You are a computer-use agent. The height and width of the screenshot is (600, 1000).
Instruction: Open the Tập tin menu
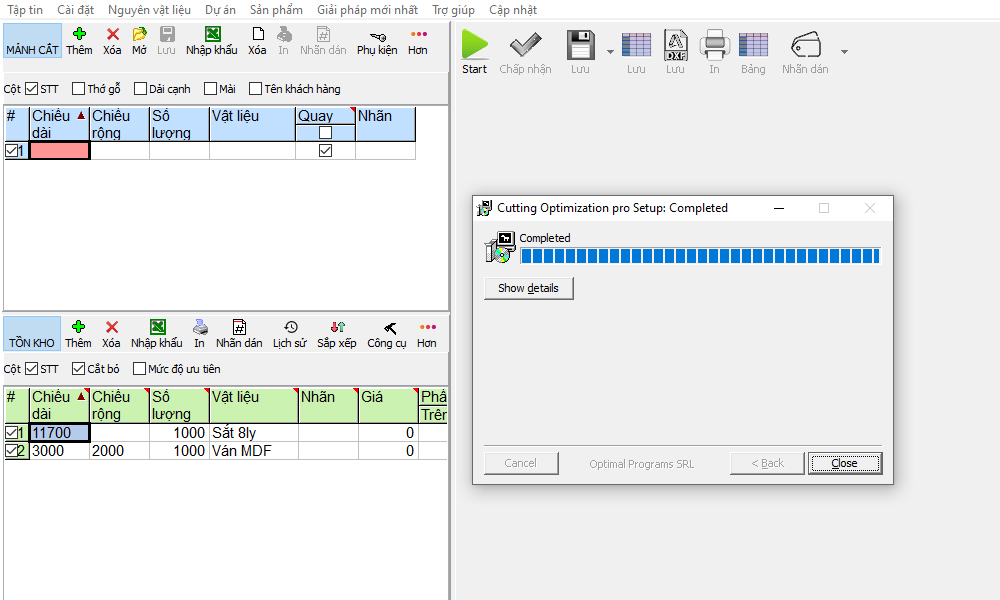pyautogui.click(x=25, y=10)
